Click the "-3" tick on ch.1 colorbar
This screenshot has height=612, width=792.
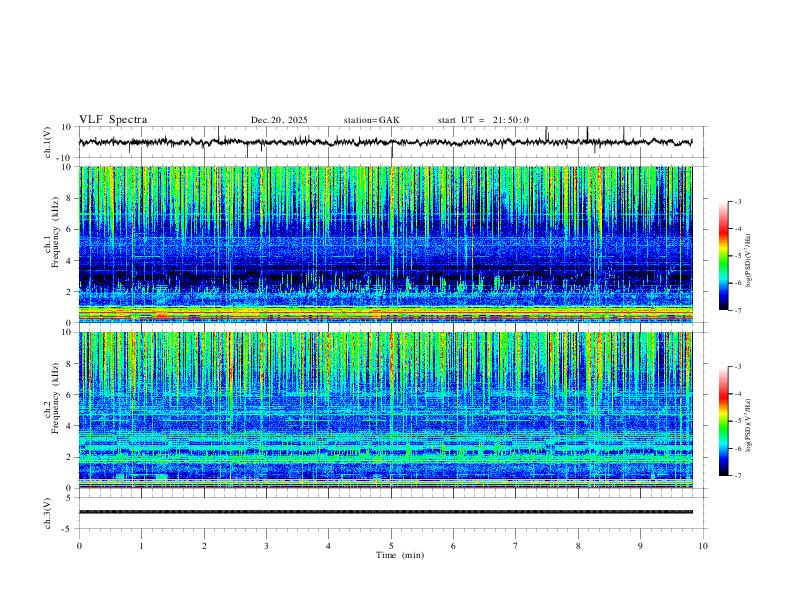point(737,201)
